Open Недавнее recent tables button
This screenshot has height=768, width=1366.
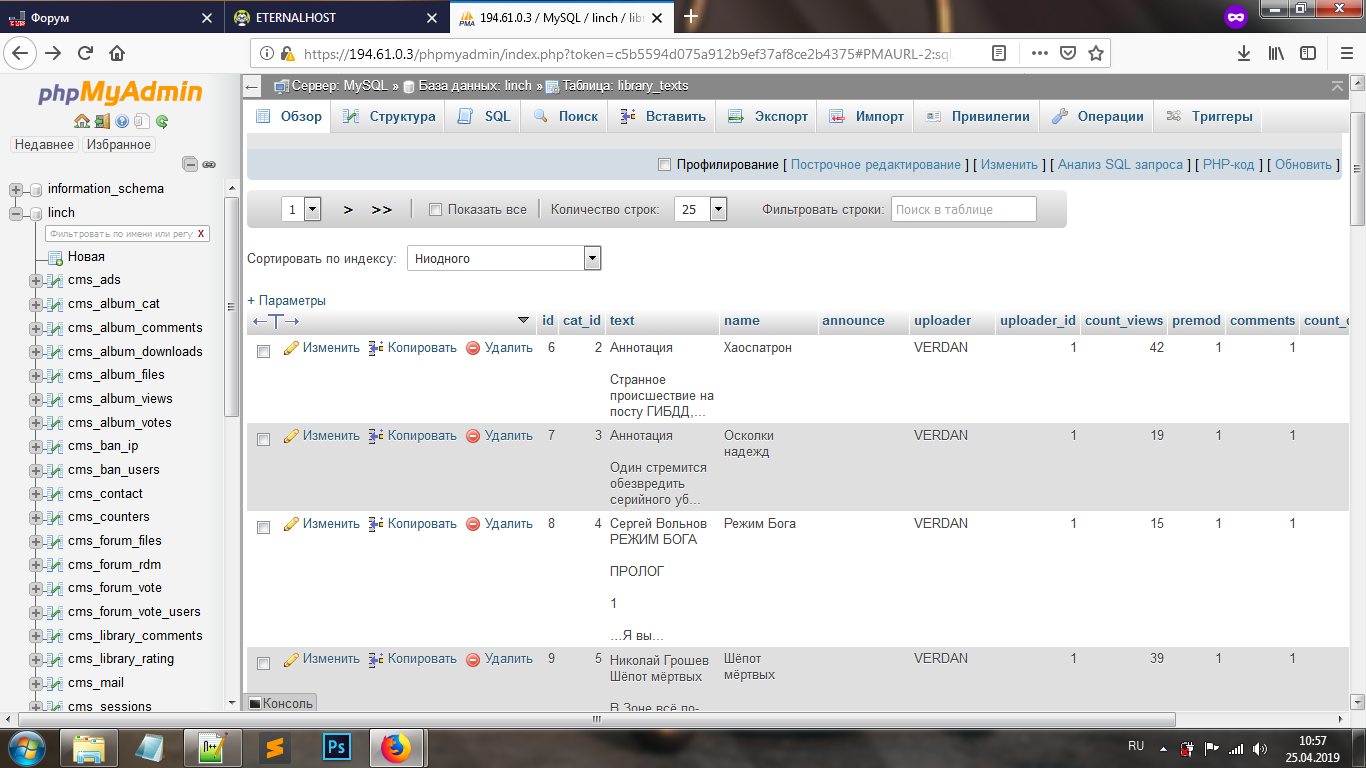tap(44, 145)
